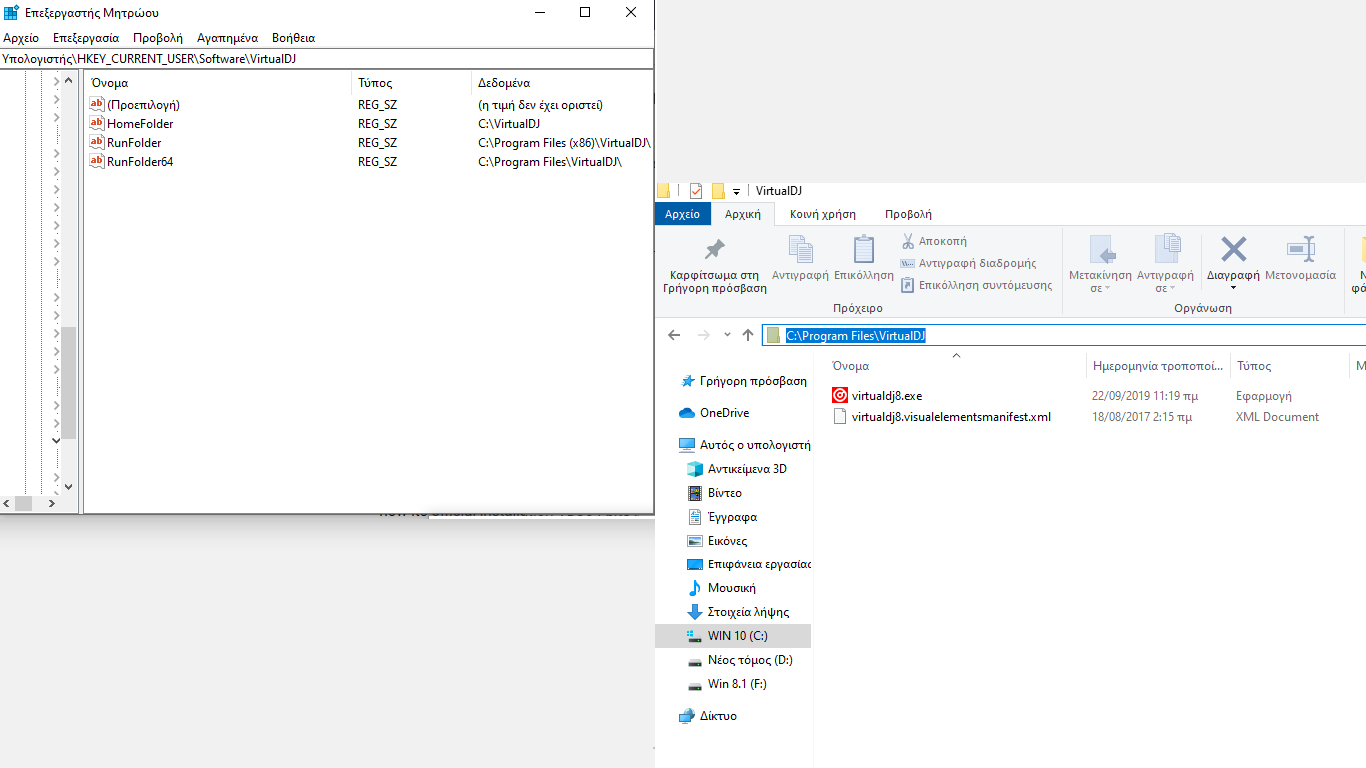1366x768 pixels.
Task: Click the Registry Editor app icon
Action: click(x=11, y=12)
